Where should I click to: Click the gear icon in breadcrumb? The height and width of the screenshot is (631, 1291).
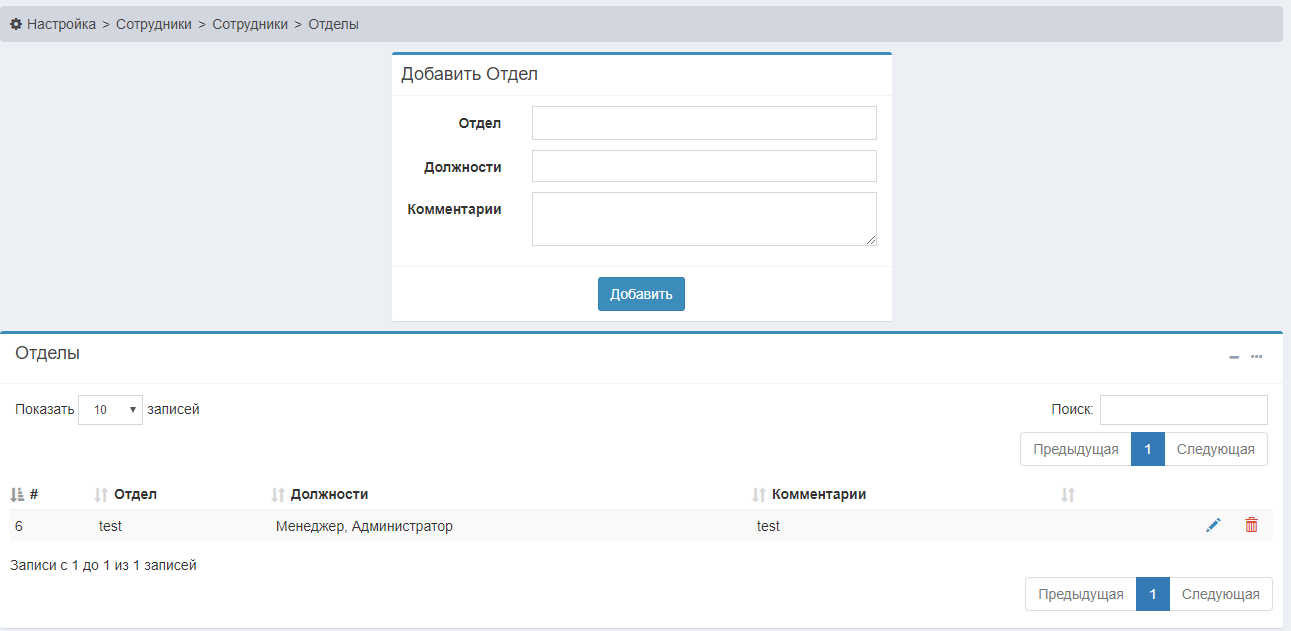(x=16, y=24)
